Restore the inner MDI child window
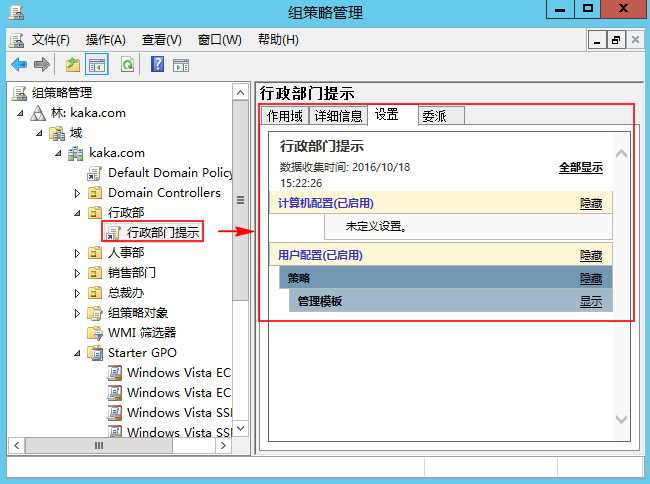 point(616,40)
